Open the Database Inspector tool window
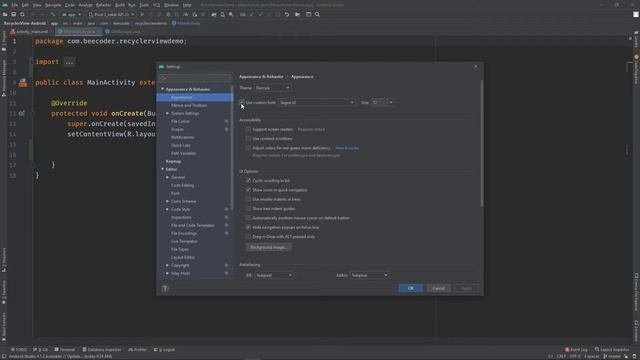This screenshot has height=360, width=640. pos(102,349)
